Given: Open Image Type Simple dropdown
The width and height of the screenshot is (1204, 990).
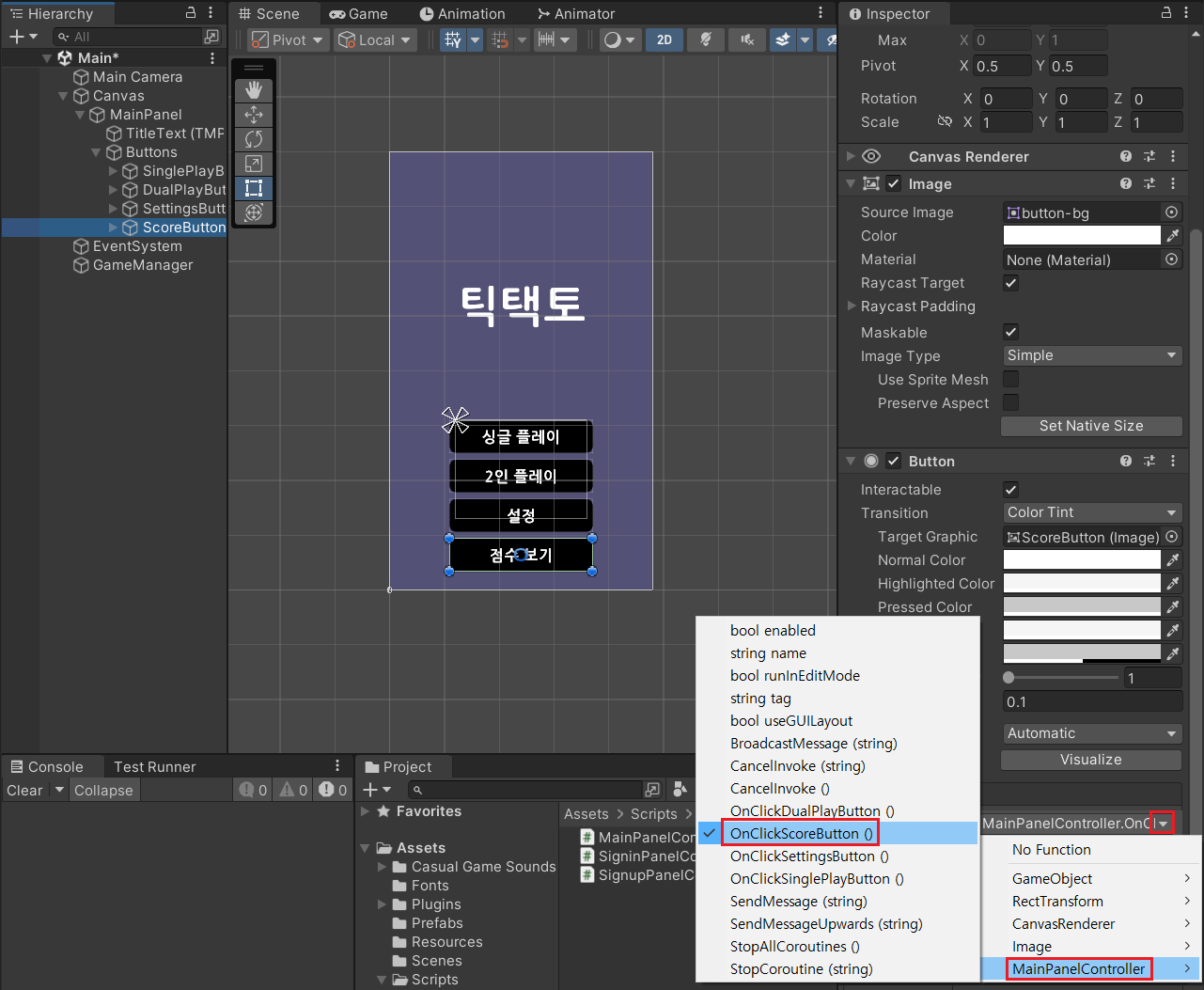Looking at the screenshot, I should [x=1092, y=355].
